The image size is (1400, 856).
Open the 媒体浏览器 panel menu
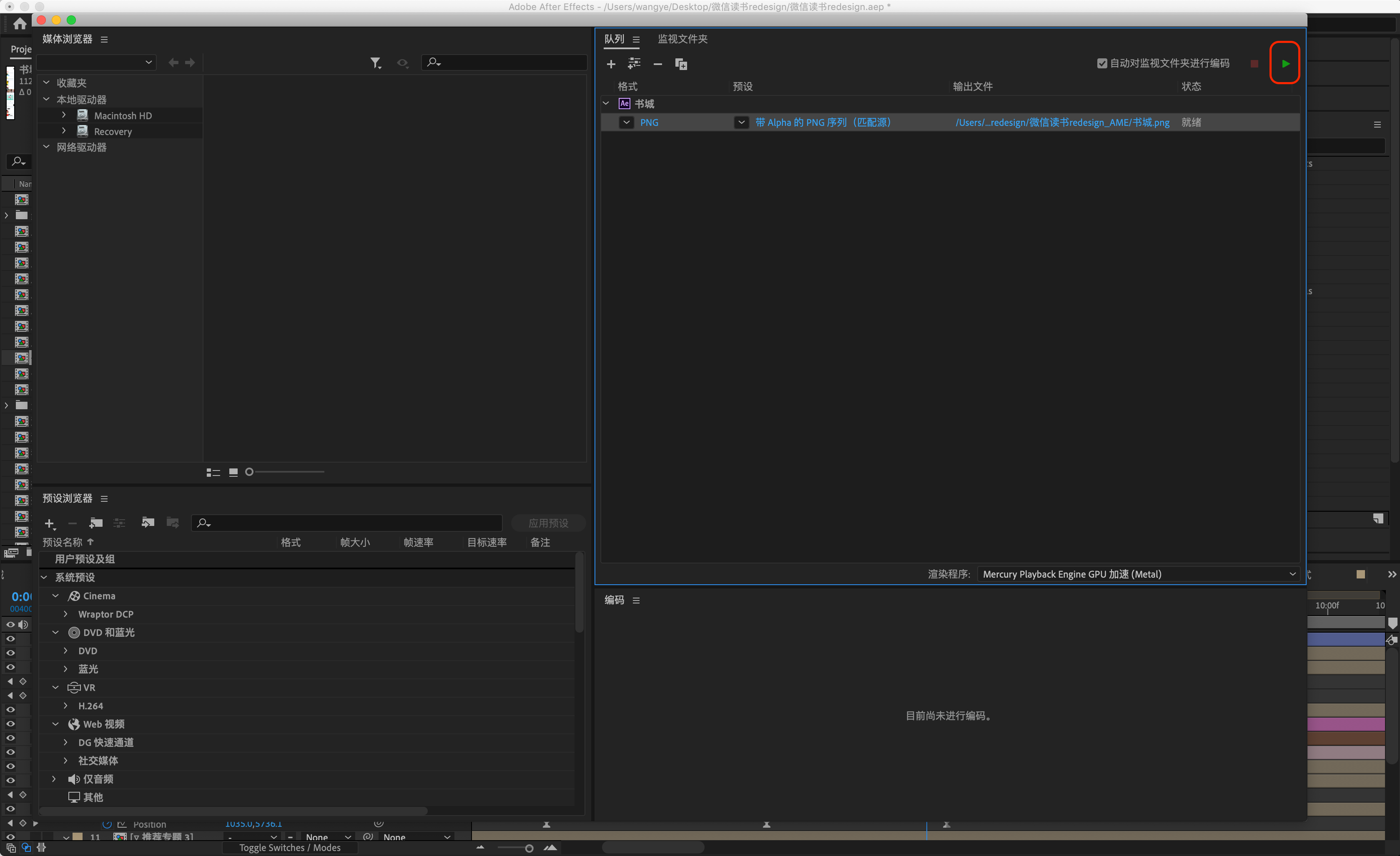104,39
